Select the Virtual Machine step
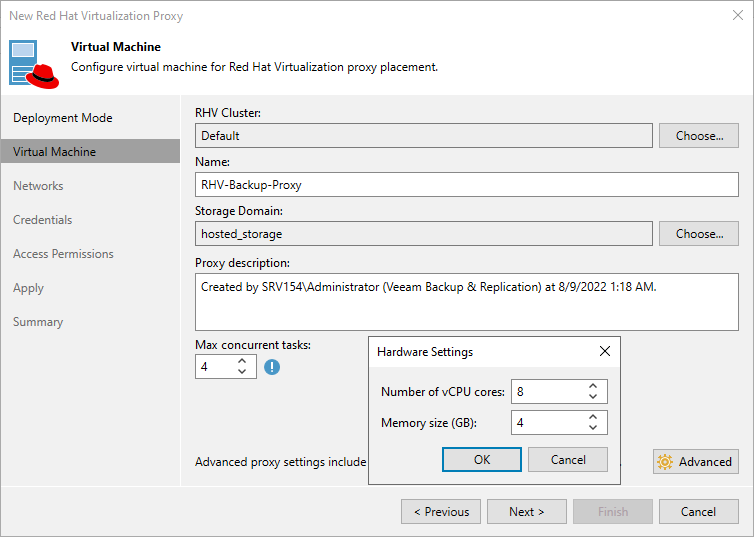 [x=55, y=152]
